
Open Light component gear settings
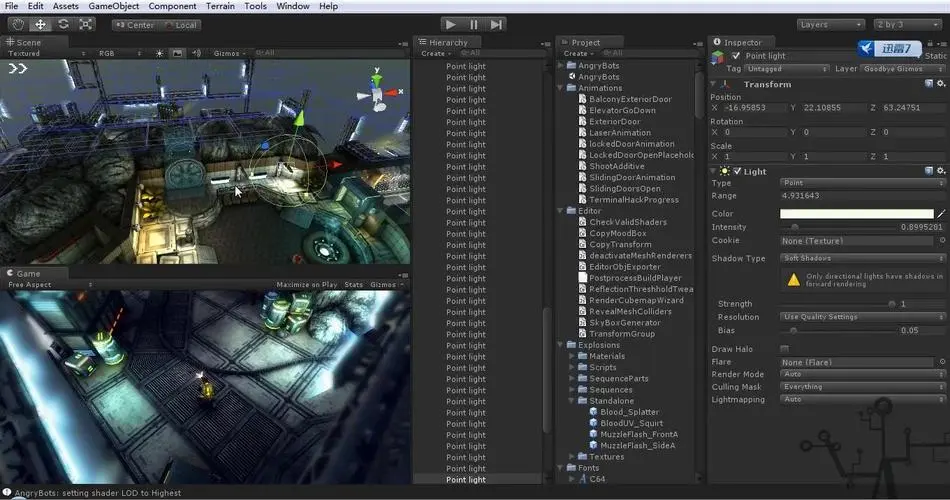tap(941, 171)
